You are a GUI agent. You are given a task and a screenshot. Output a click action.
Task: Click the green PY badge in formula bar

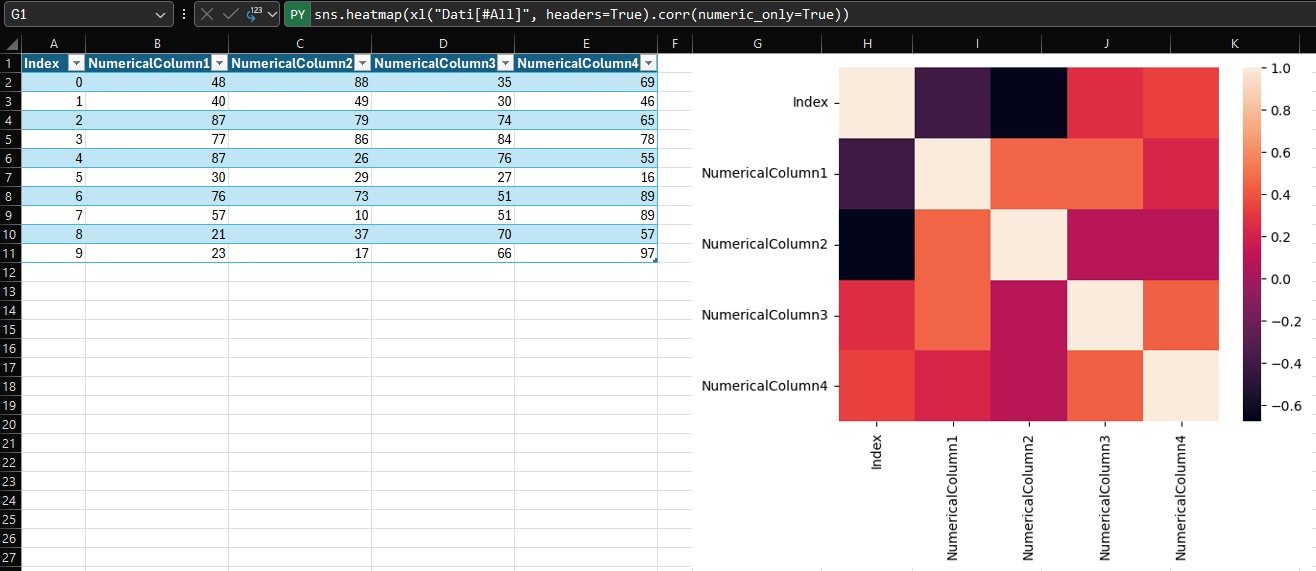[x=298, y=15]
